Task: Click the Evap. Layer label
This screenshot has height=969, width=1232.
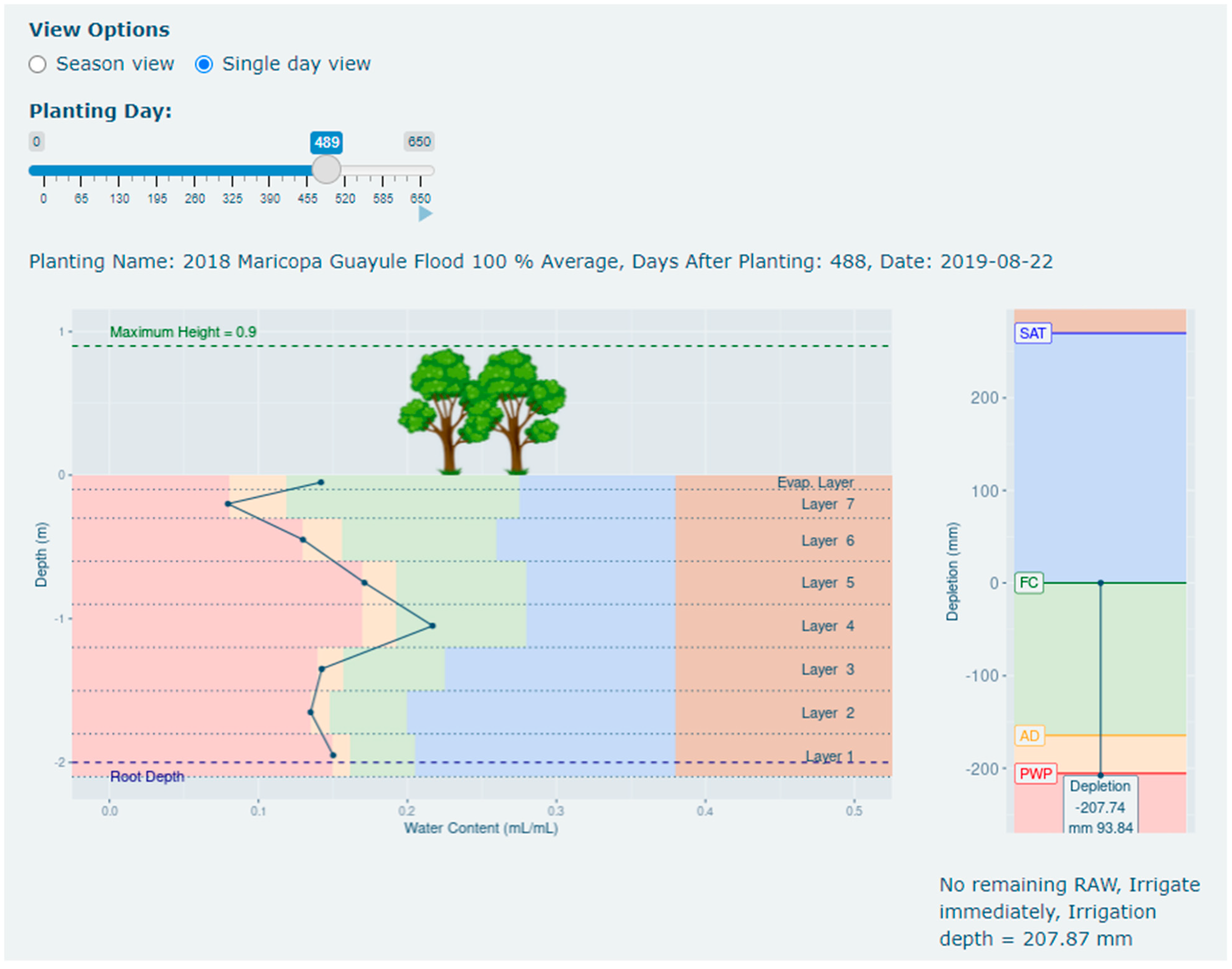Action: [x=815, y=482]
